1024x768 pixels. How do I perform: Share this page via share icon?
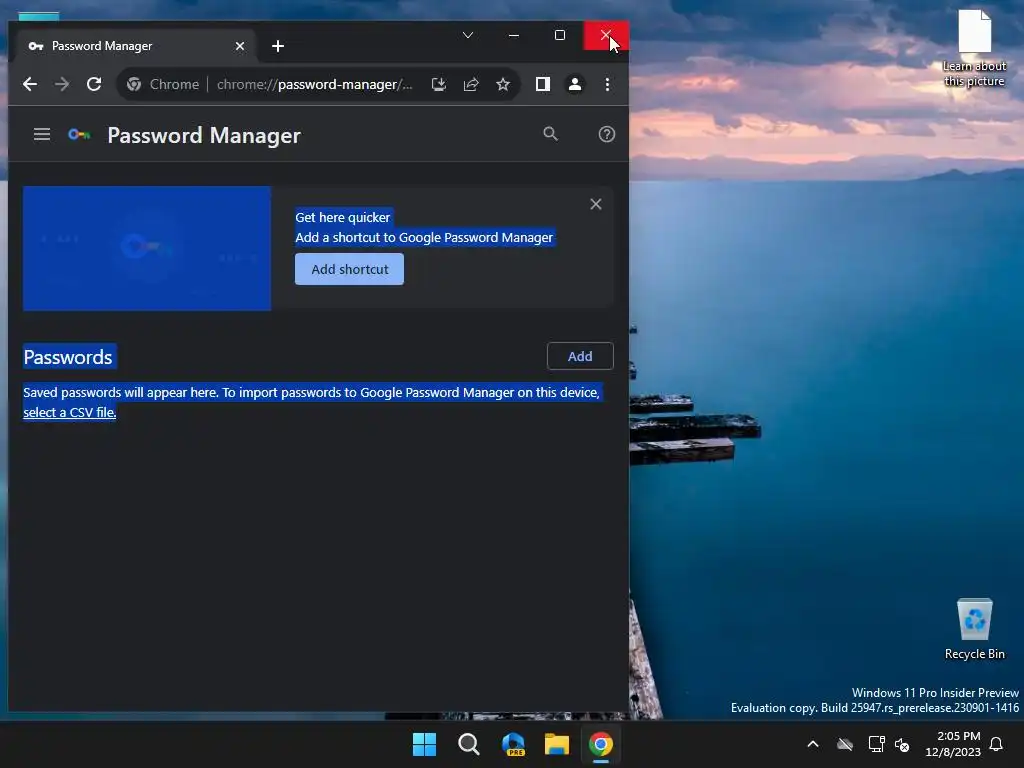tap(471, 84)
